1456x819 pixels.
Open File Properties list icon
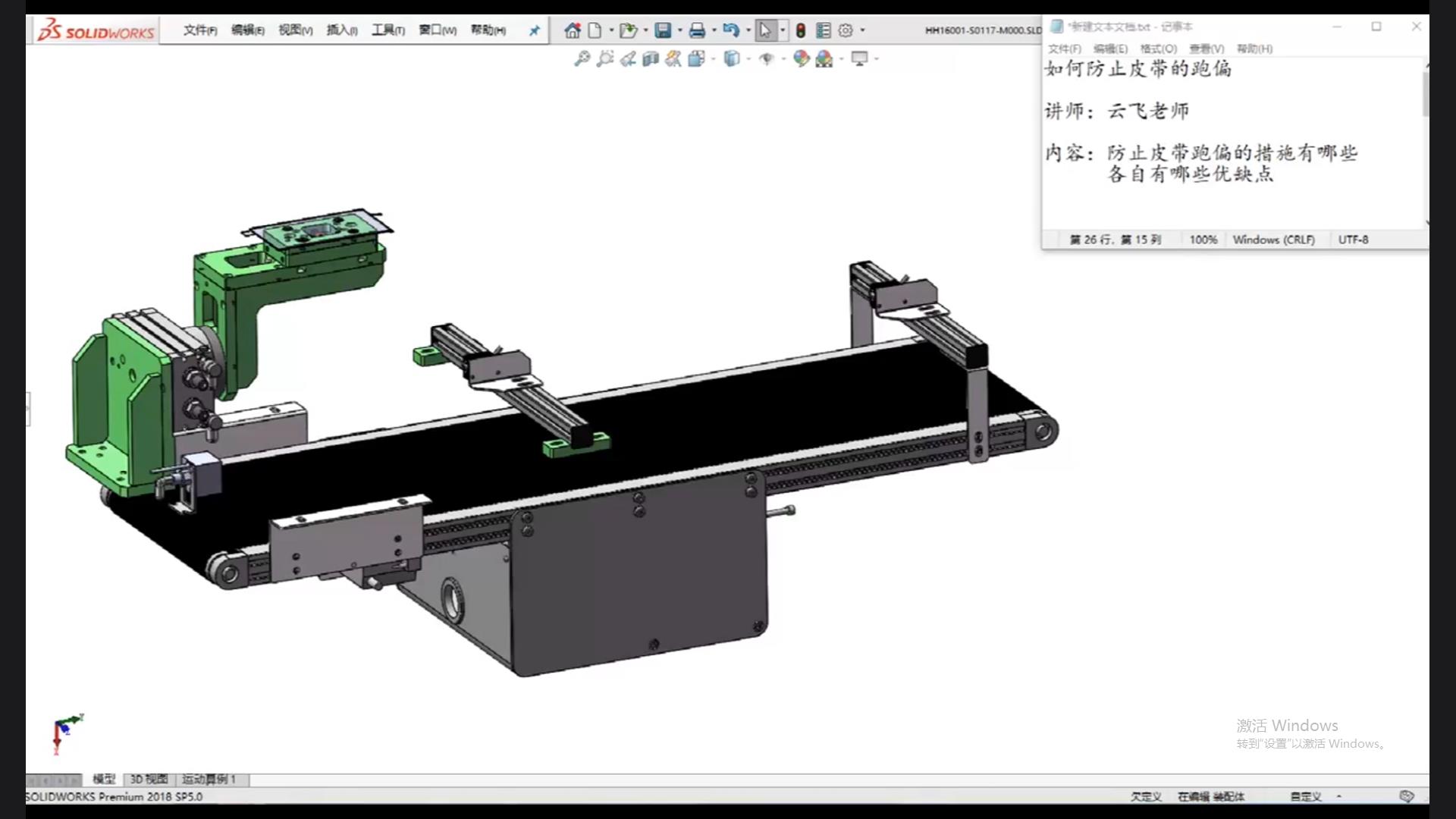click(823, 30)
